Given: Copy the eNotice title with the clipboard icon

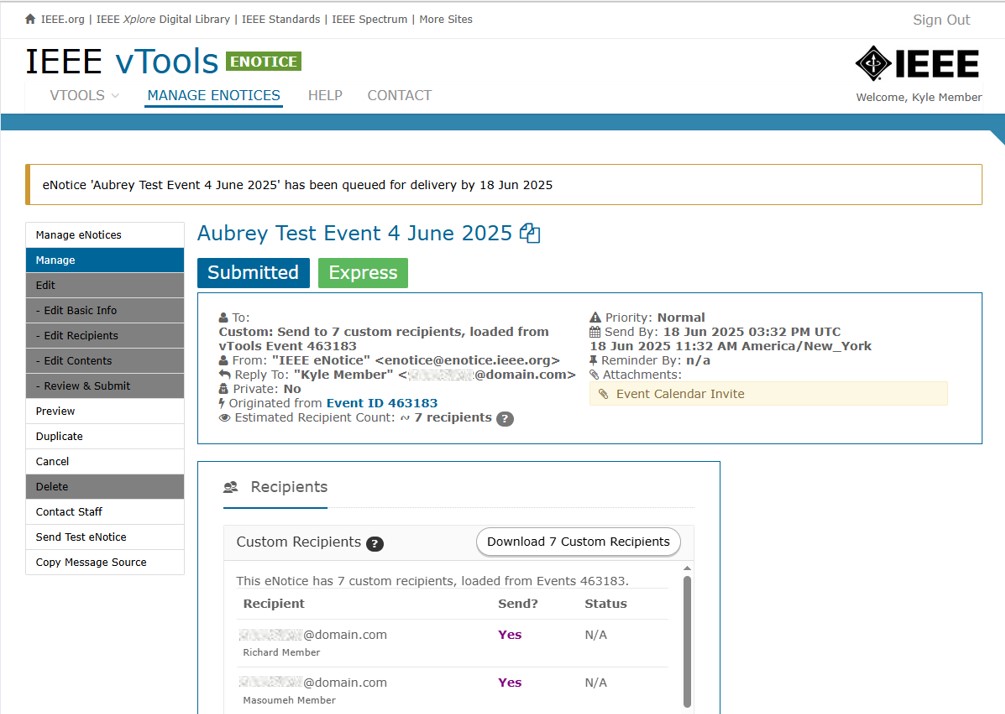Looking at the screenshot, I should 530,233.
